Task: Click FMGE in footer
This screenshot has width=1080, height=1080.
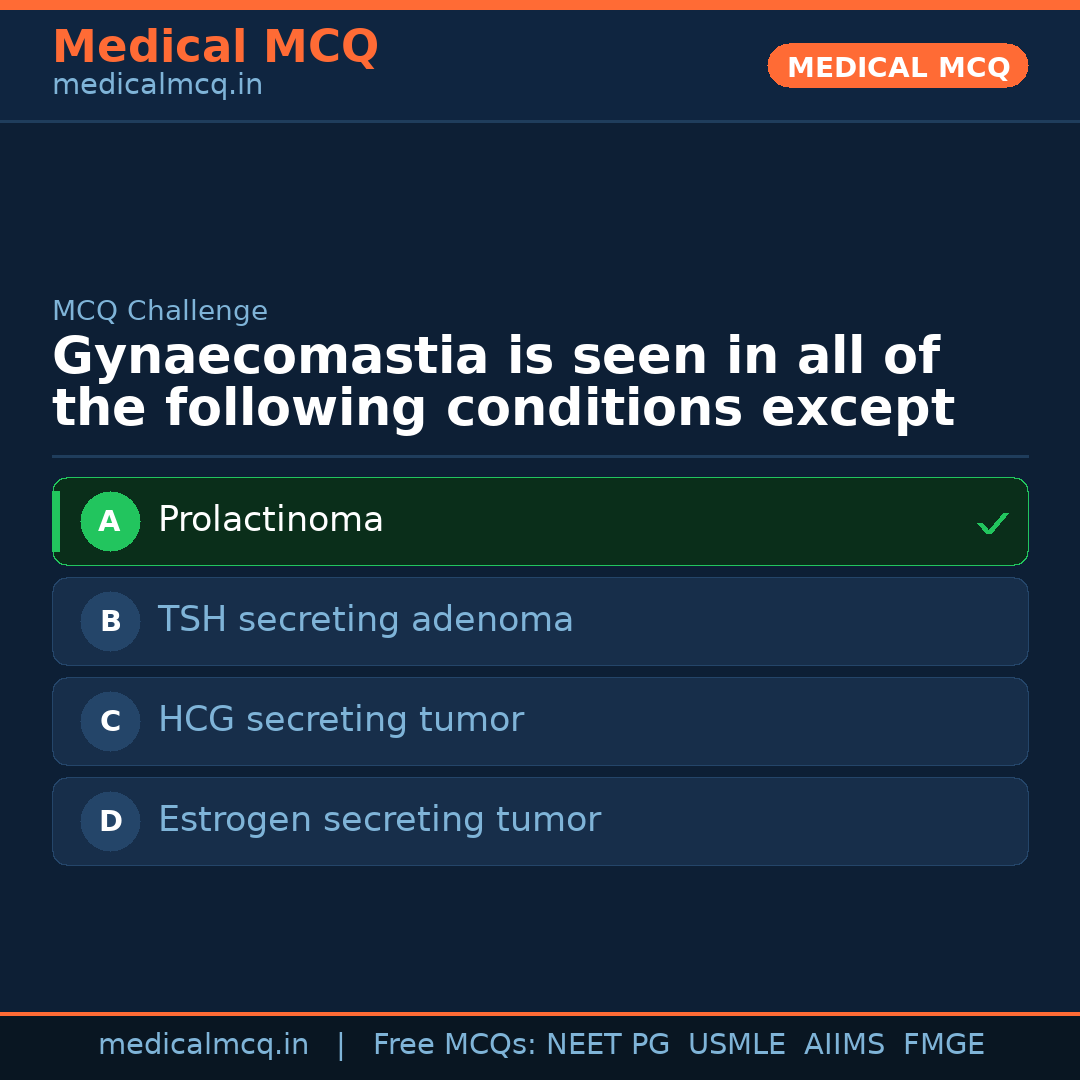Action: click(944, 1045)
